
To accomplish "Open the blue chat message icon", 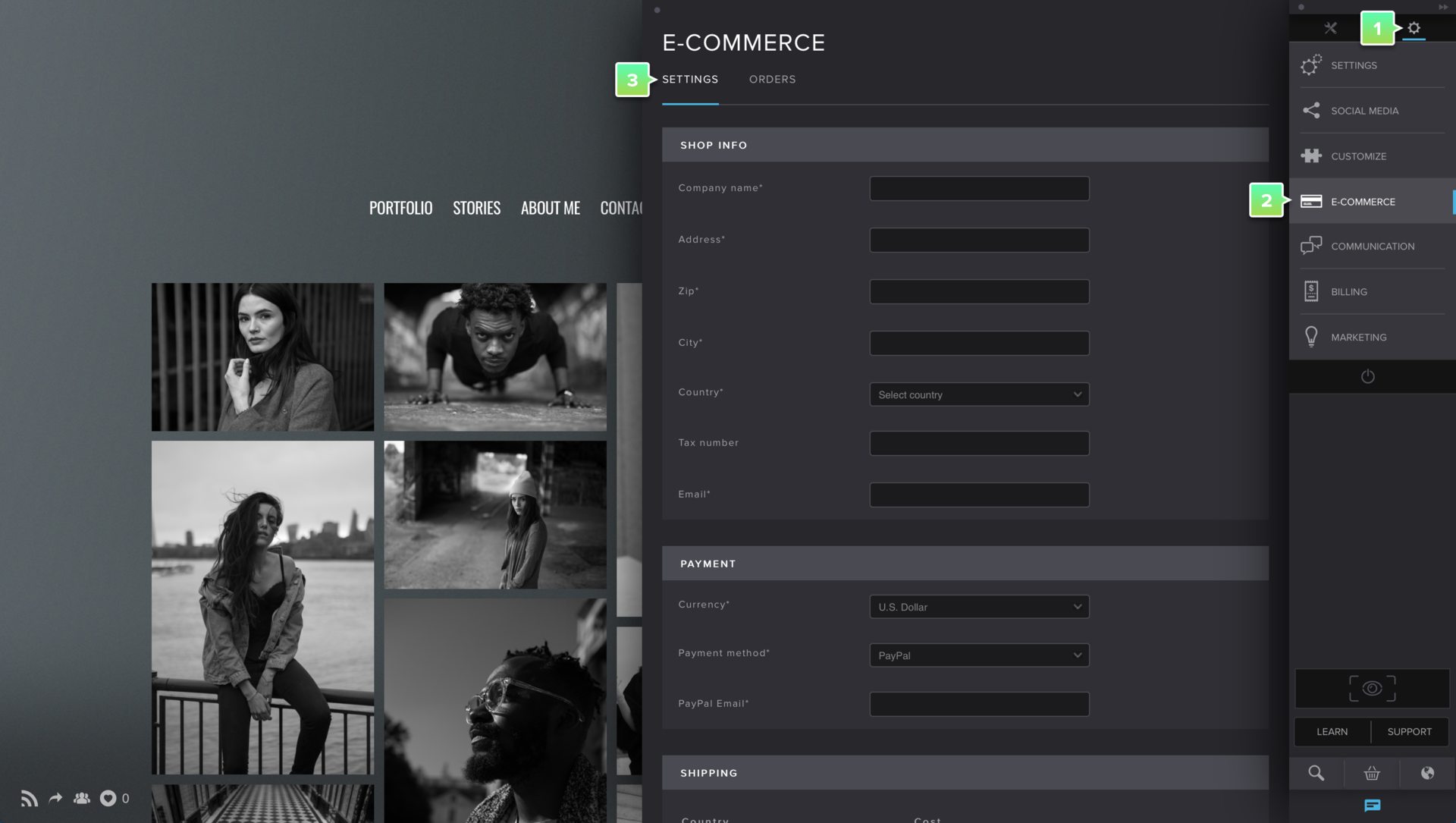I will pos(1372,806).
